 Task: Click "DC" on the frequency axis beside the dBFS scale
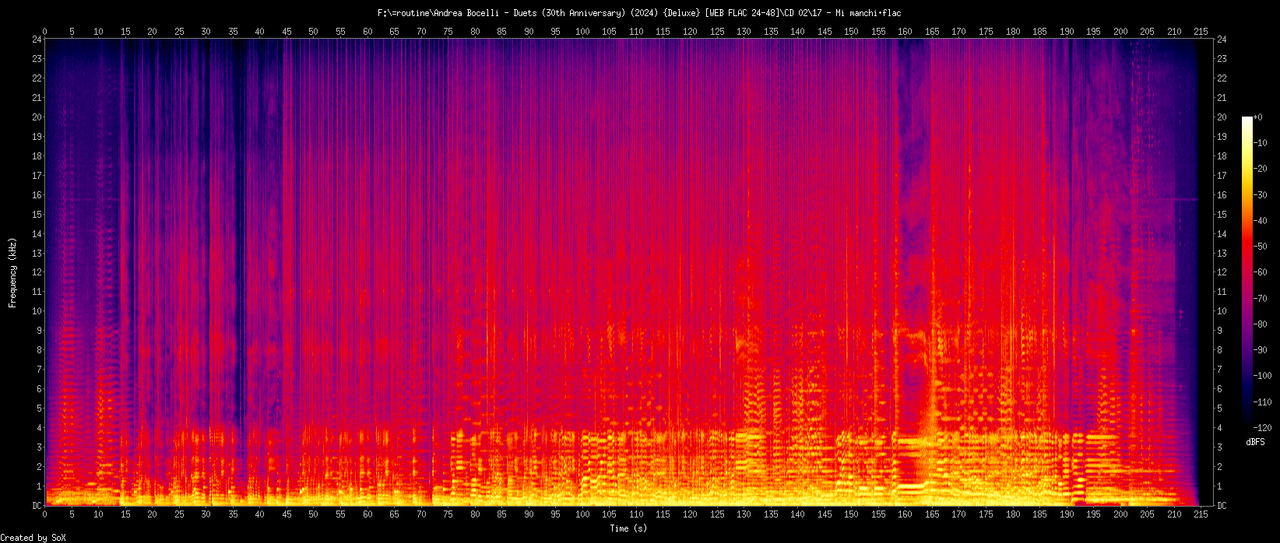[x=1223, y=506]
